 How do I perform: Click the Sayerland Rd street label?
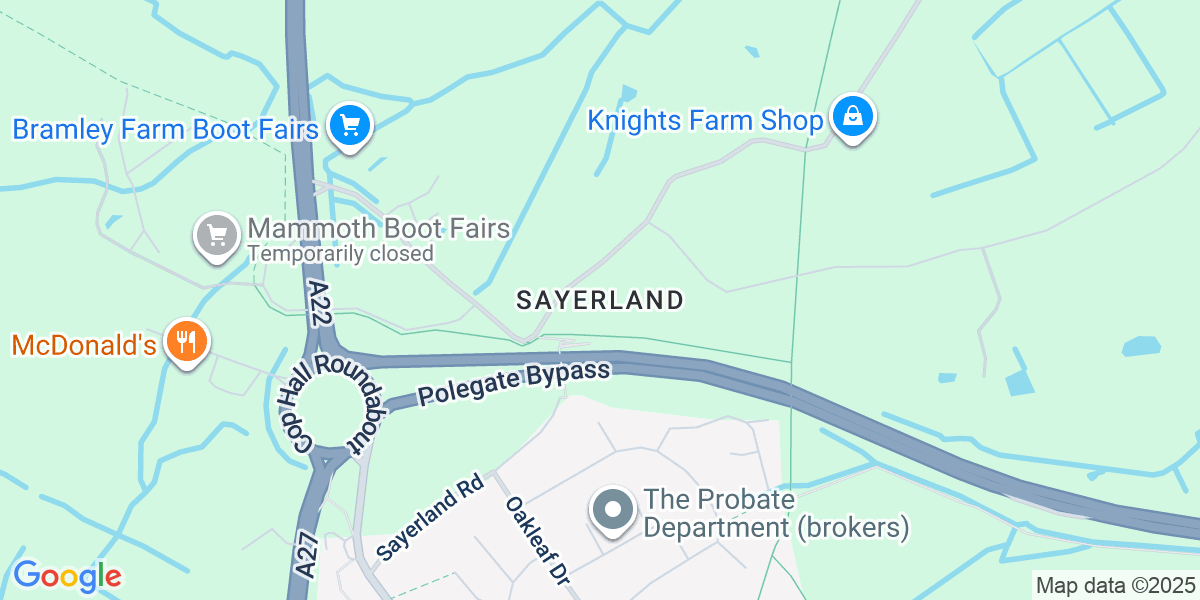click(x=430, y=517)
